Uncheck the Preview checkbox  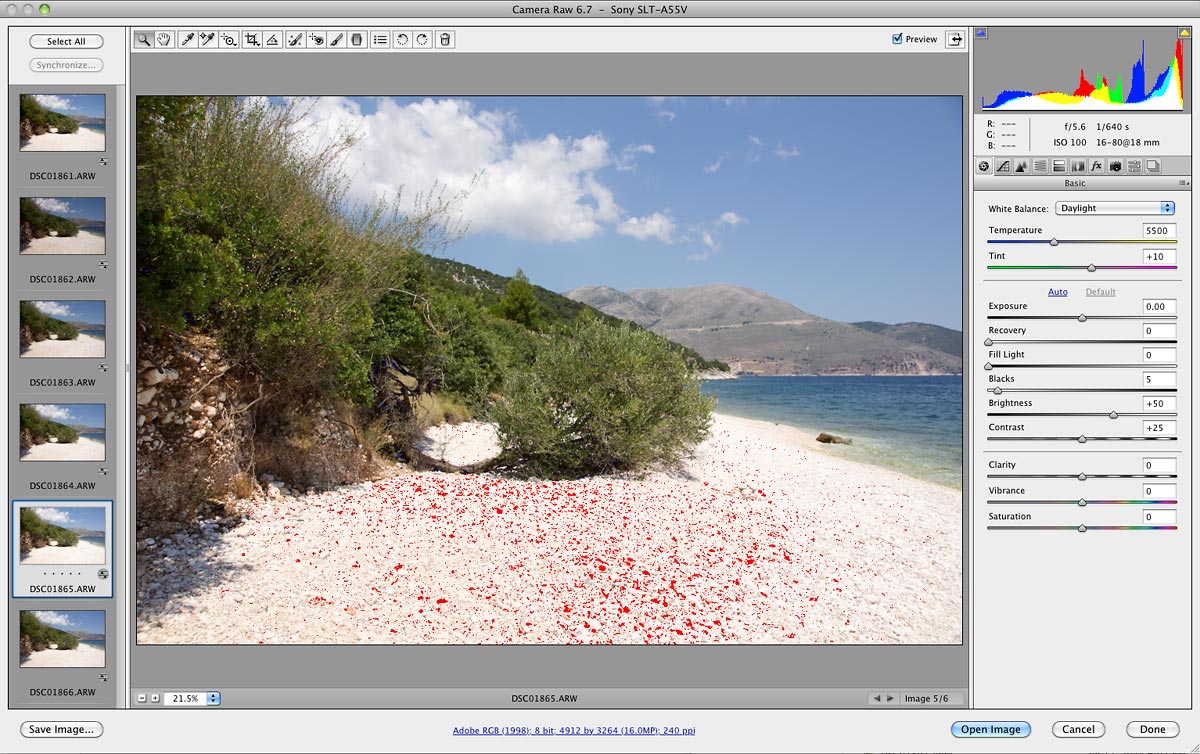click(x=897, y=39)
